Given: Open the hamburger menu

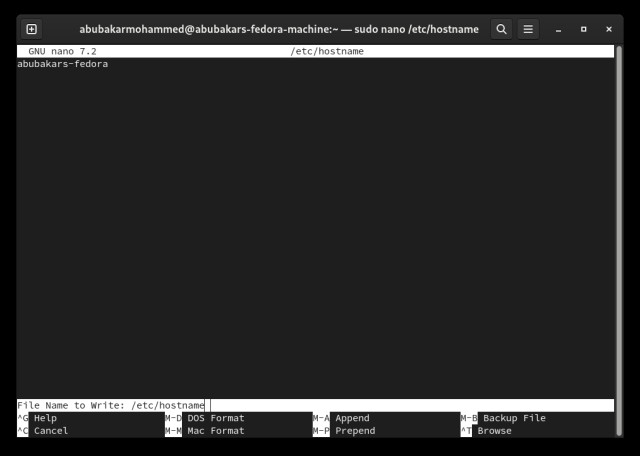Looking at the screenshot, I should 528,29.
